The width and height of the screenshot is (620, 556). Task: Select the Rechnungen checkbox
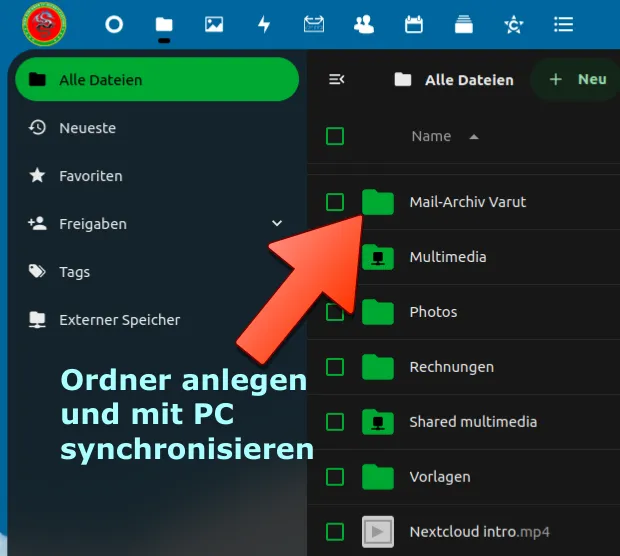335,367
